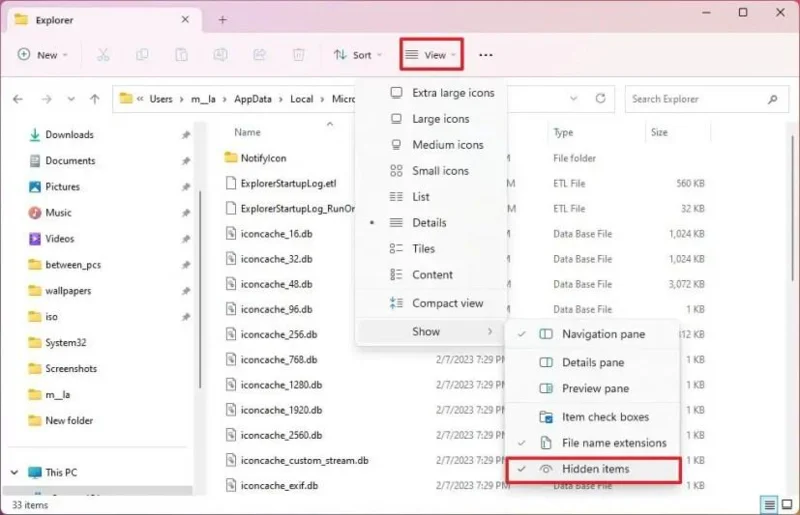The width and height of the screenshot is (800, 515).
Task: Click Users in the address path
Action: click(161, 99)
